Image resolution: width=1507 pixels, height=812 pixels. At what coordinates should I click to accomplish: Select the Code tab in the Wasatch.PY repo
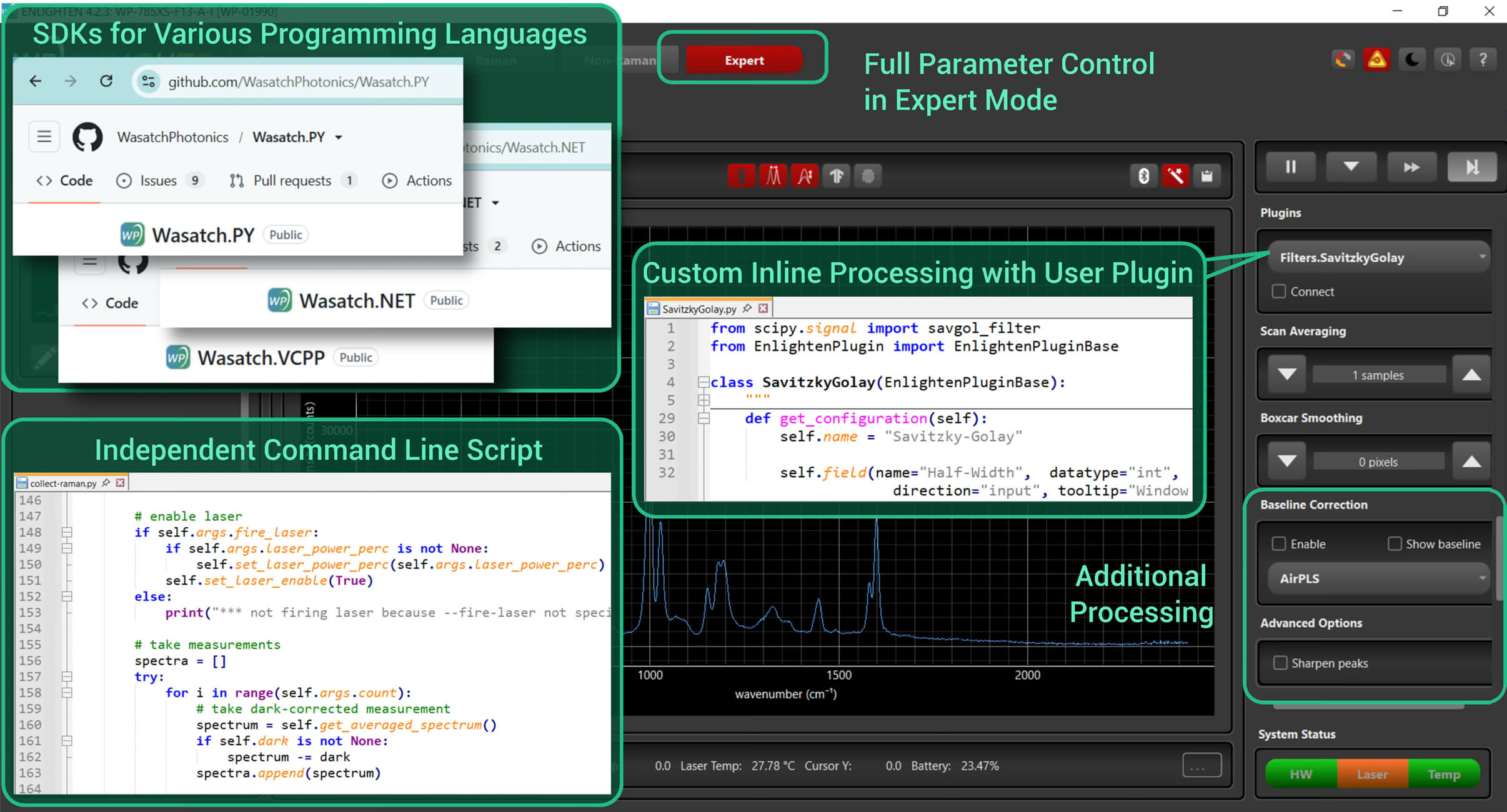tap(64, 181)
